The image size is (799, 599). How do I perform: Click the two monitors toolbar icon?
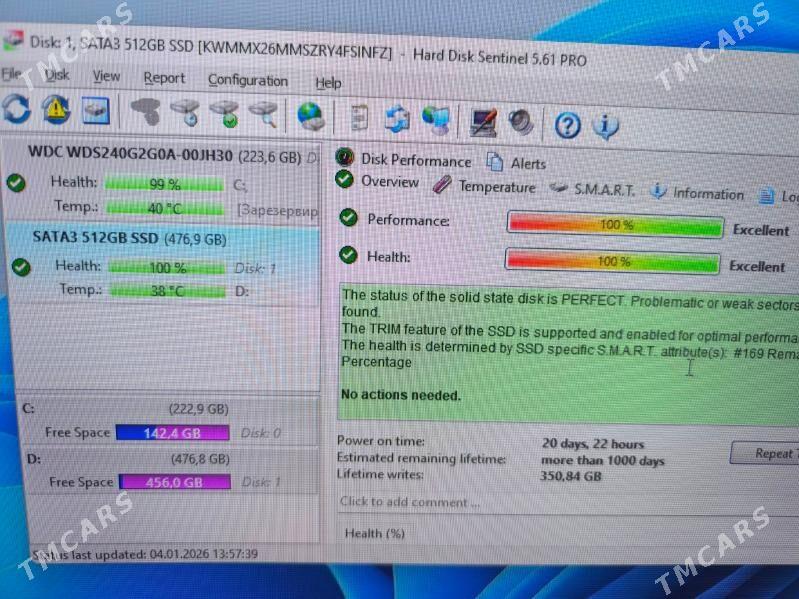coord(436,121)
